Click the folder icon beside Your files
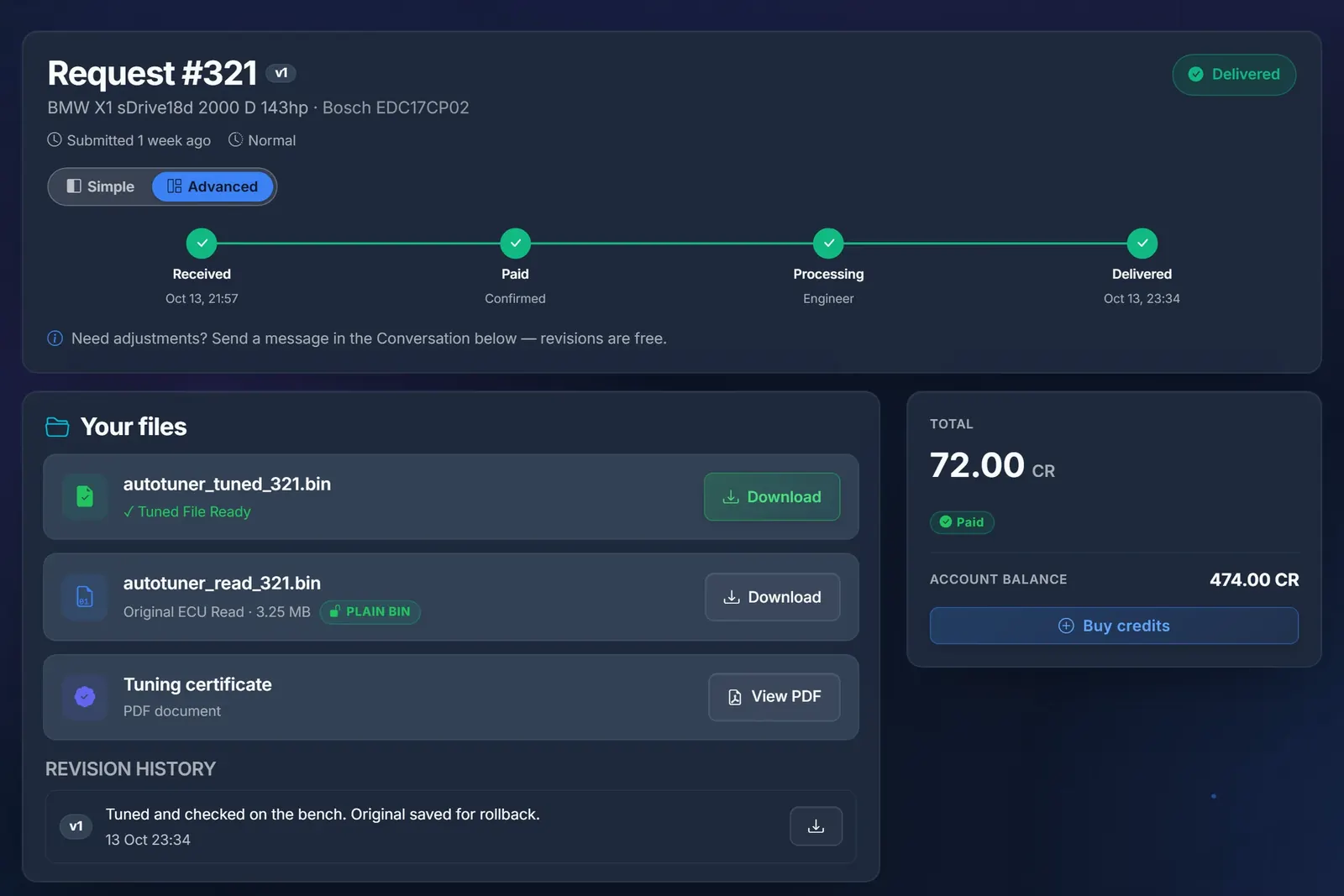This screenshot has width=1344, height=896. point(57,427)
